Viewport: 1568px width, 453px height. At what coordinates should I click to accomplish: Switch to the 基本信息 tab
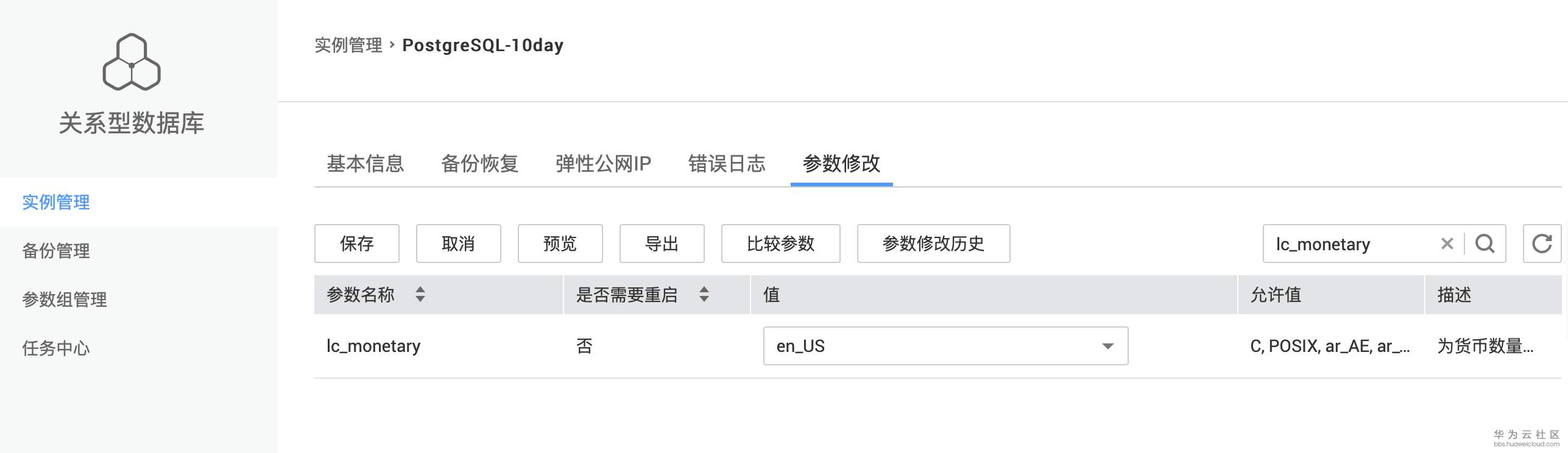pos(365,163)
